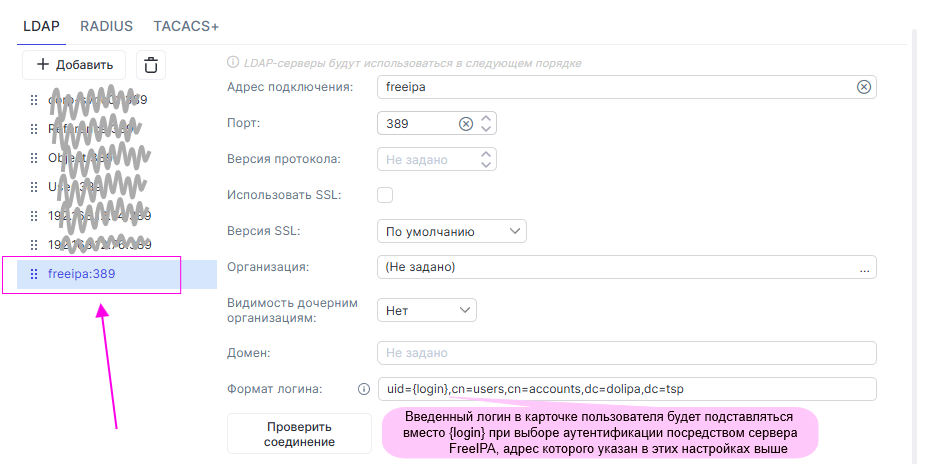Select the LDAP tab
Viewport: 936px width, 464px height.
[x=42, y=26]
